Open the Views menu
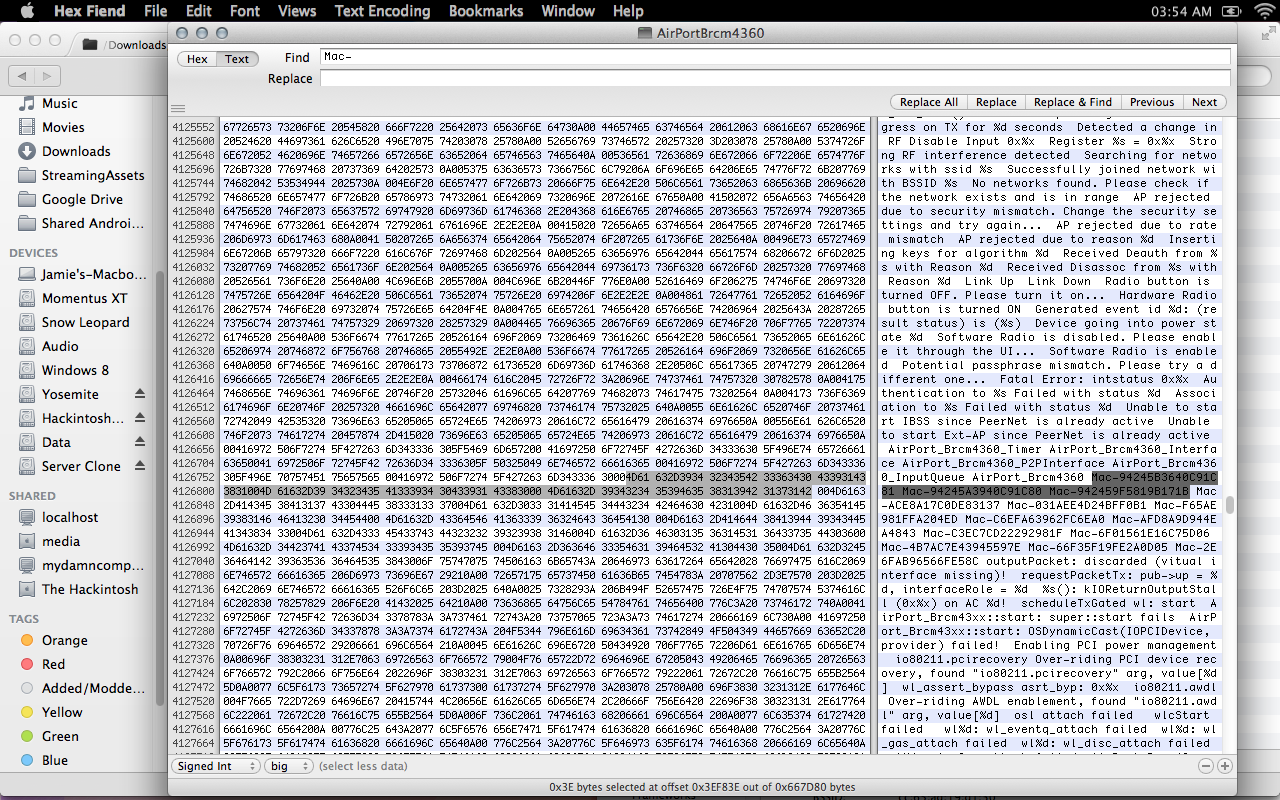 [297, 11]
